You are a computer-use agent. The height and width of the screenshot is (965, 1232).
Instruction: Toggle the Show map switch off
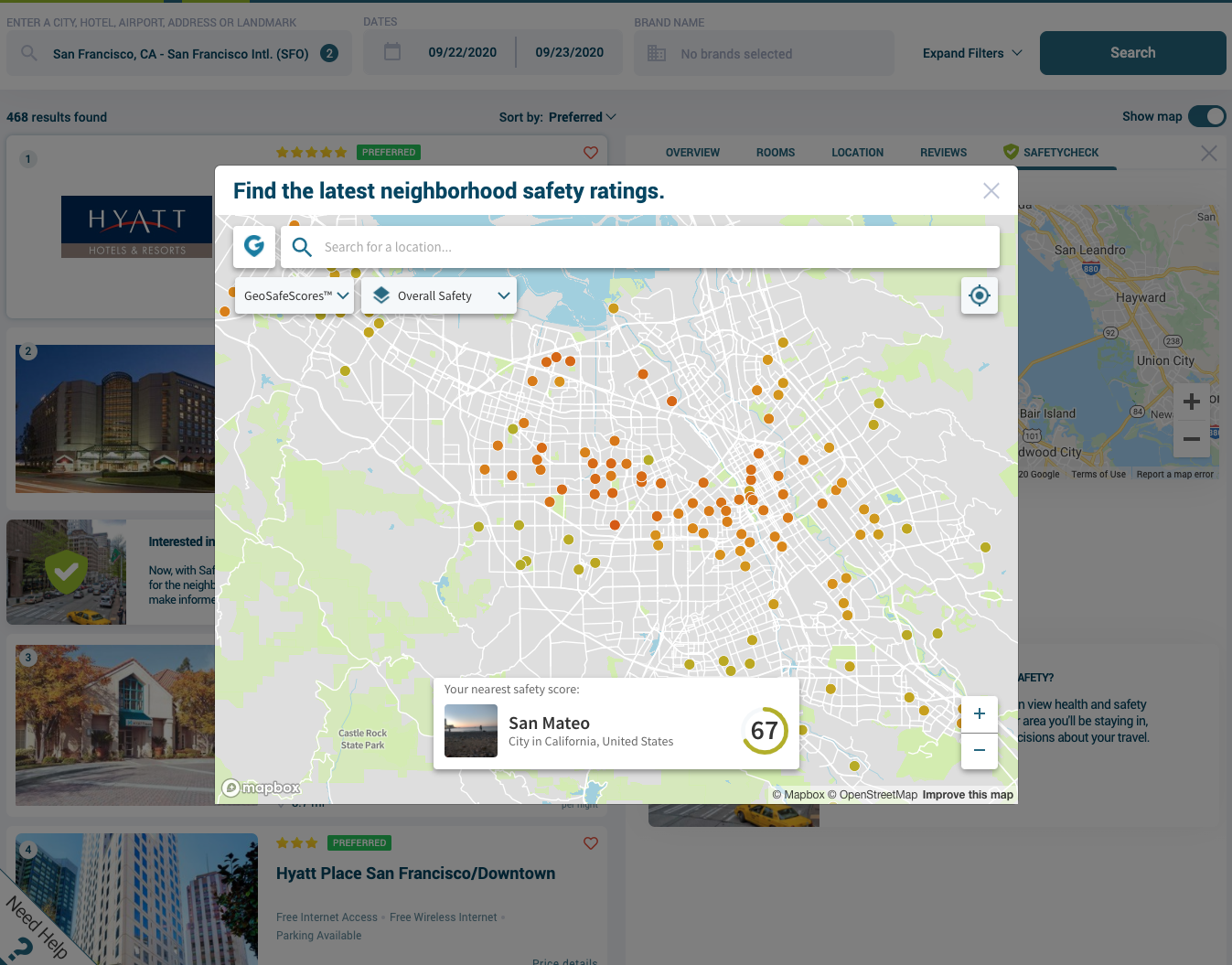1207,116
